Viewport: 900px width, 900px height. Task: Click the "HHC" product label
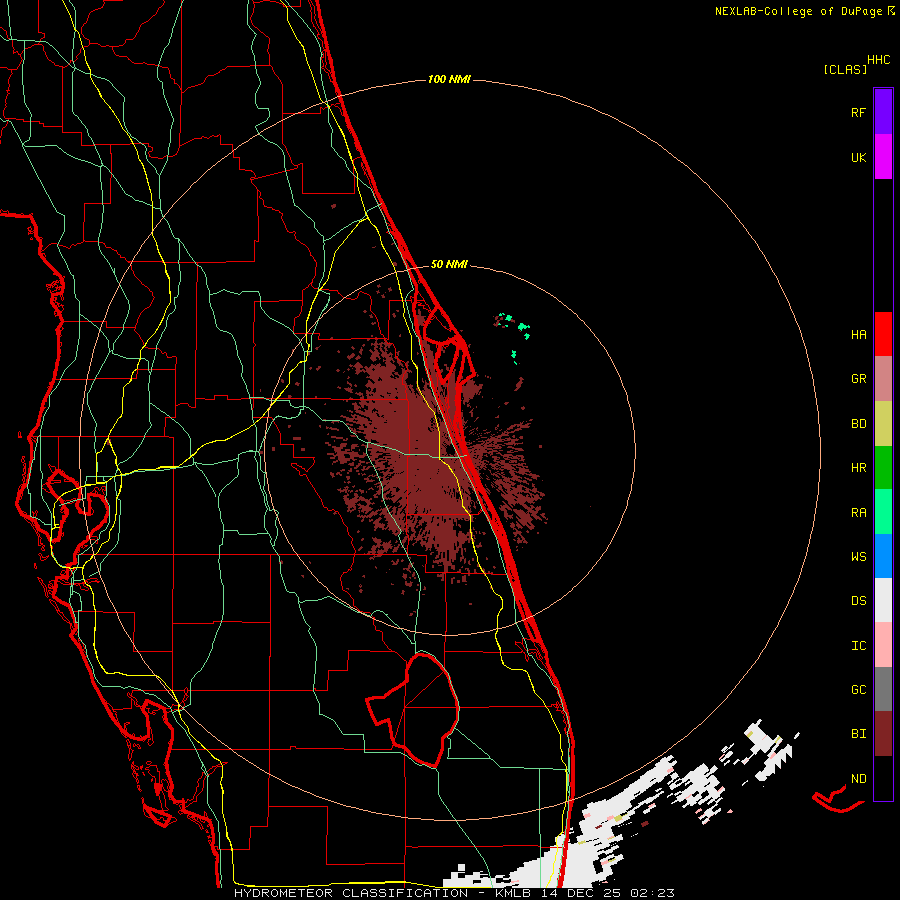879,60
